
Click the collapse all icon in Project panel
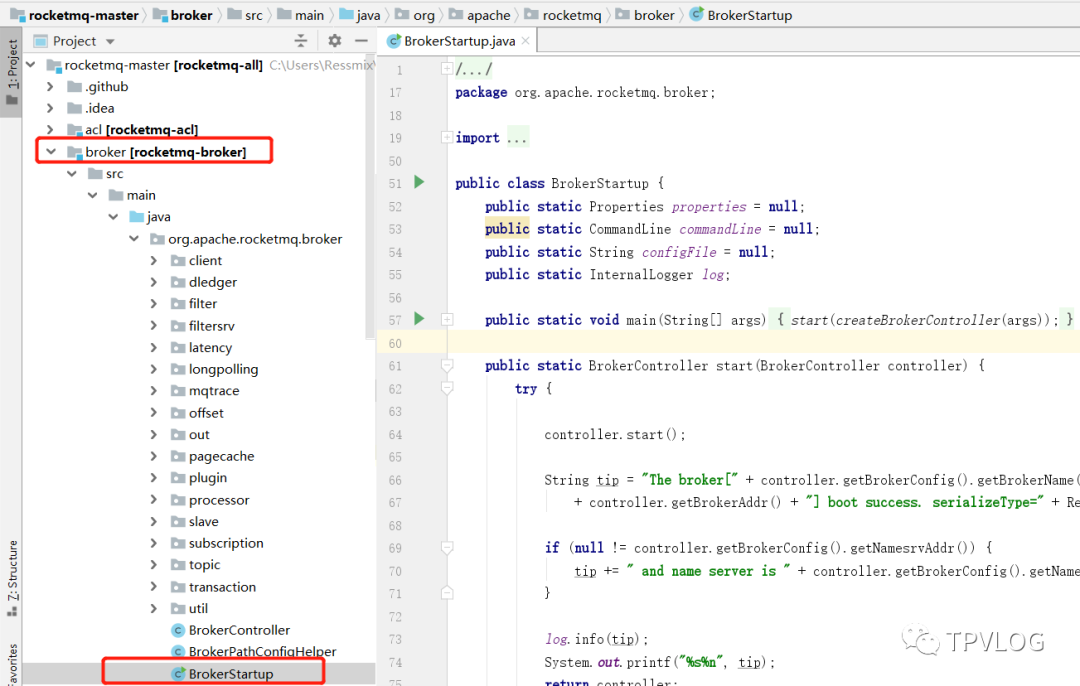point(301,41)
